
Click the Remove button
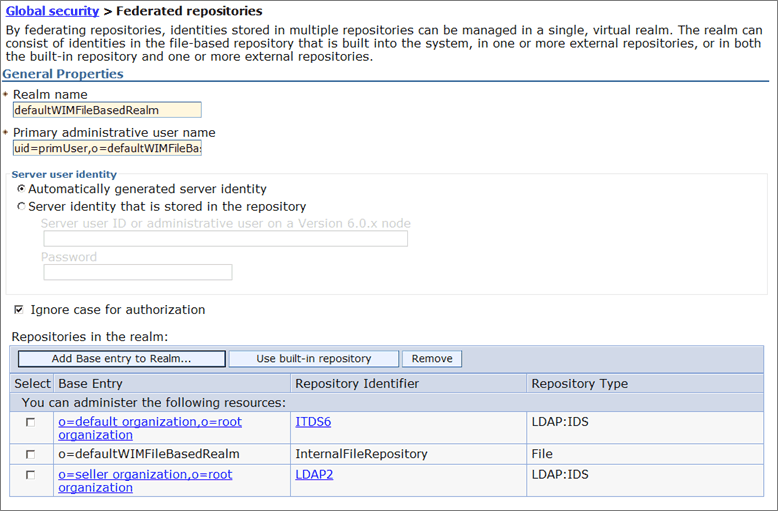click(432, 359)
